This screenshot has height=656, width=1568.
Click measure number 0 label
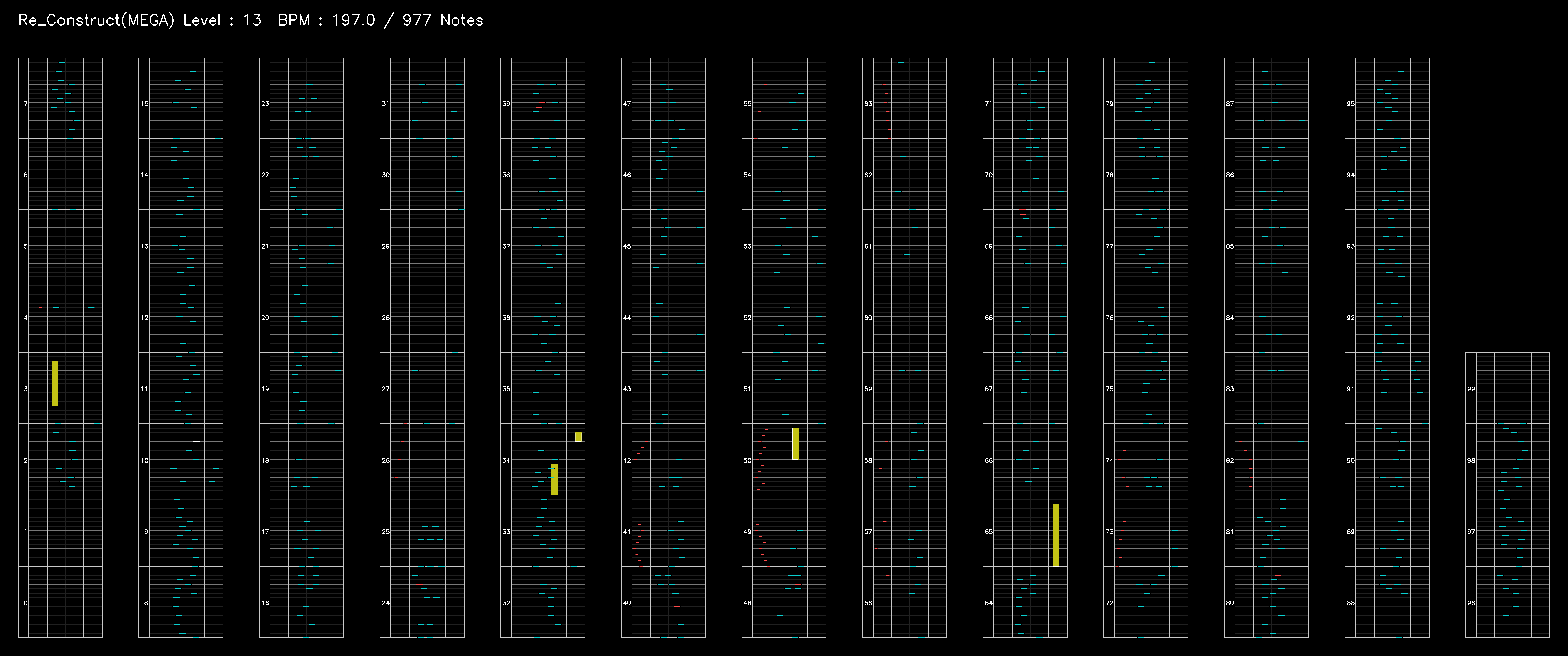click(26, 603)
